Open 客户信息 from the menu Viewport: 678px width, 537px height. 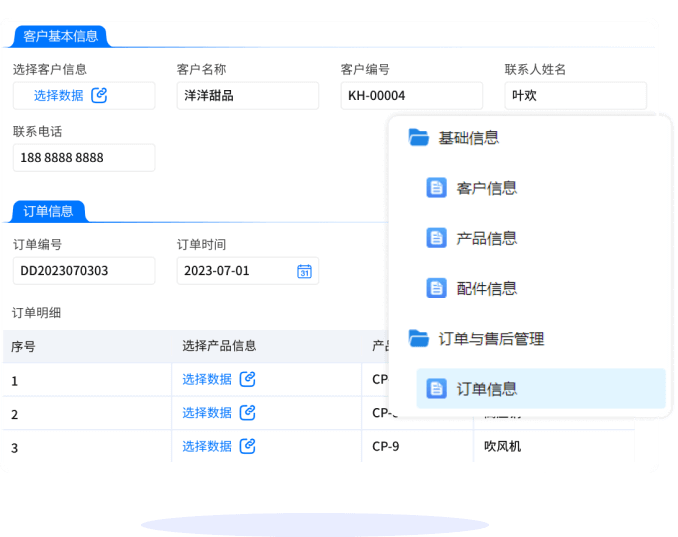[487, 188]
